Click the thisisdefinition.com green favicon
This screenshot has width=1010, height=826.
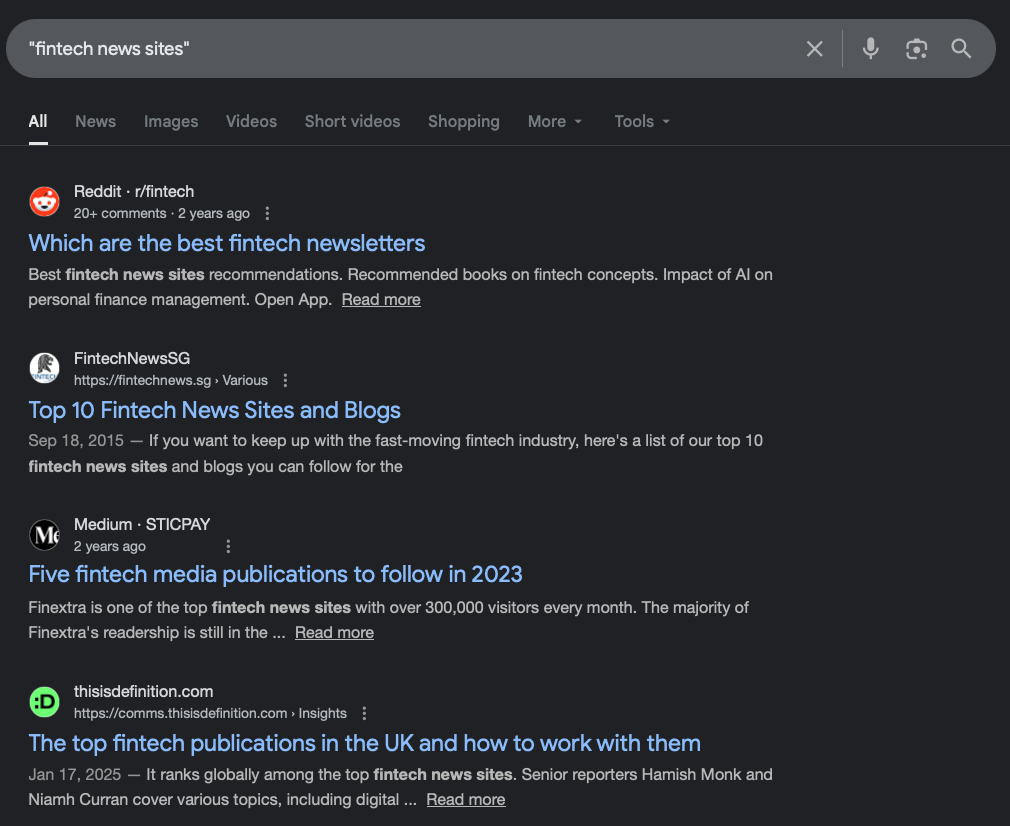point(44,702)
